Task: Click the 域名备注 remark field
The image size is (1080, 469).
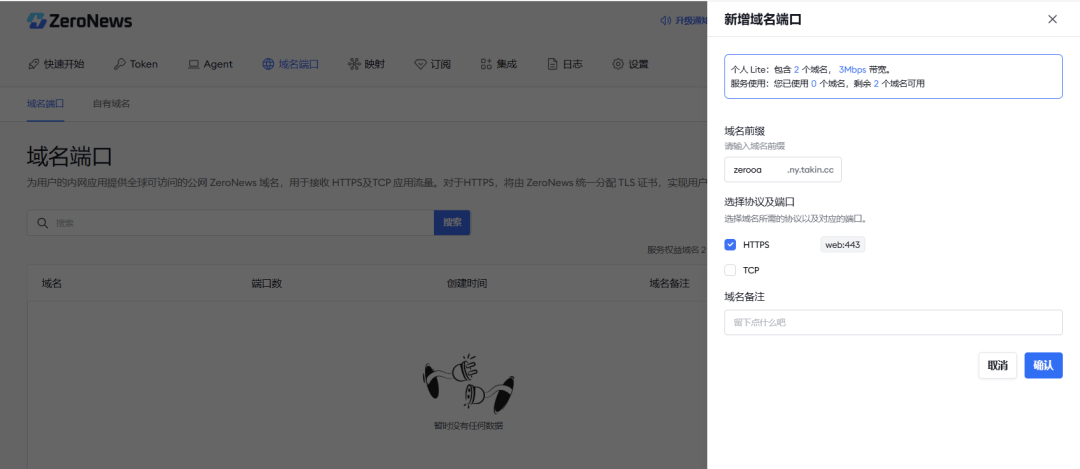Action: [893, 322]
